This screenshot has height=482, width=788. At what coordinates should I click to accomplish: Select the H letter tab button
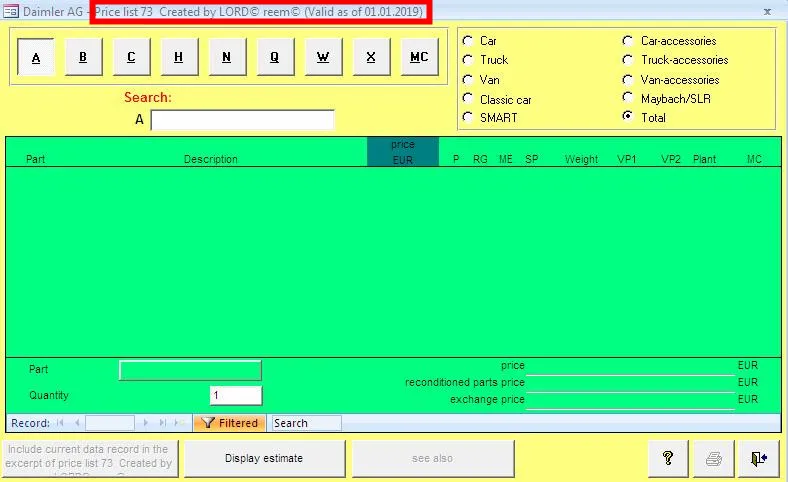pyautogui.click(x=179, y=57)
